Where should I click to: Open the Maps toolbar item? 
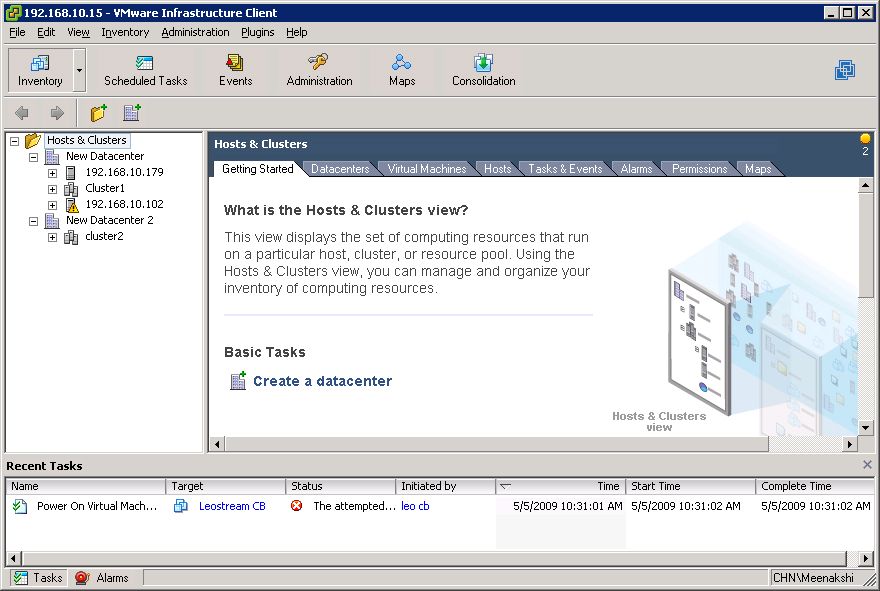pos(402,70)
